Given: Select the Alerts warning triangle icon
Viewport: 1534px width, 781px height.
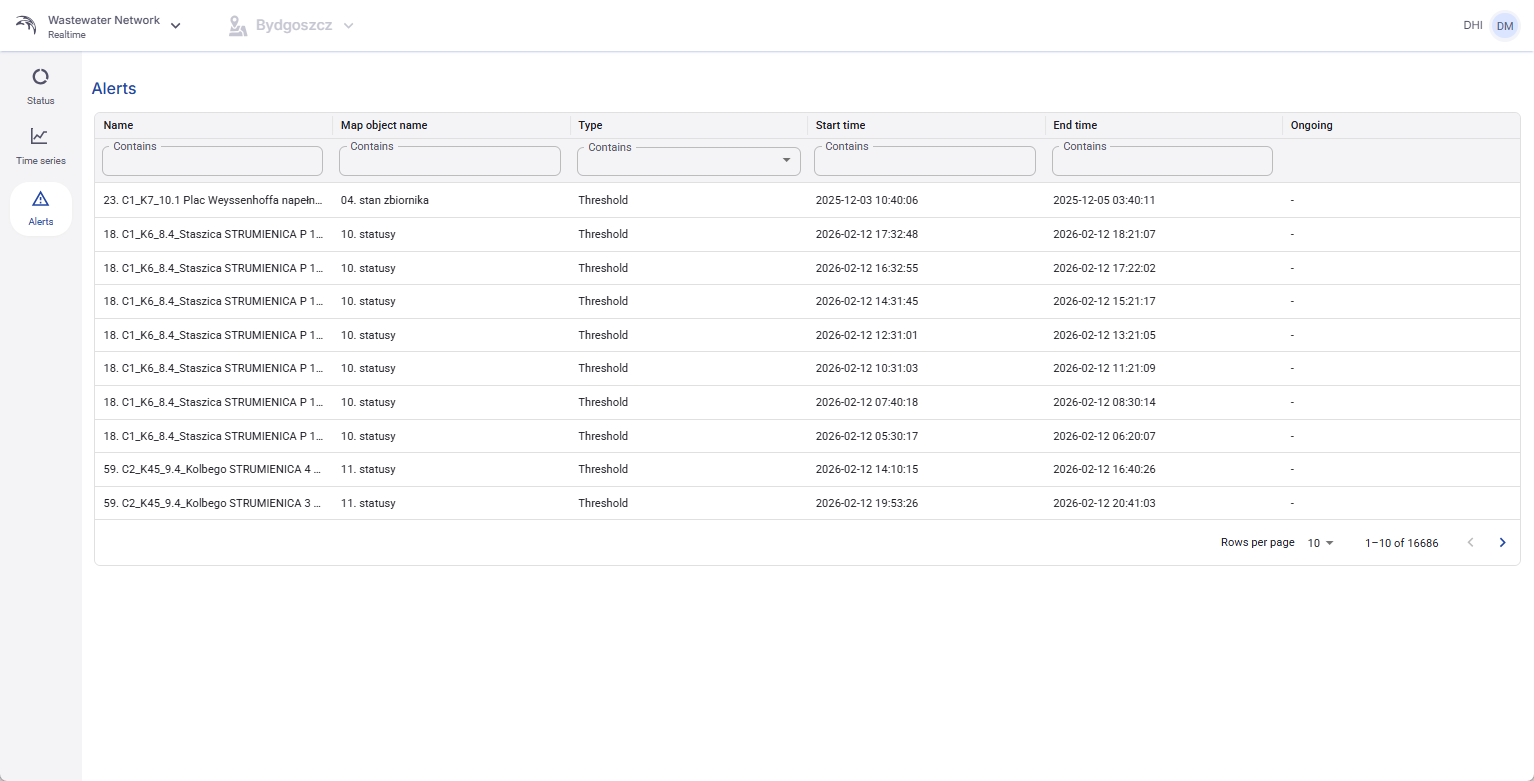Looking at the screenshot, I should coord(41,198).
